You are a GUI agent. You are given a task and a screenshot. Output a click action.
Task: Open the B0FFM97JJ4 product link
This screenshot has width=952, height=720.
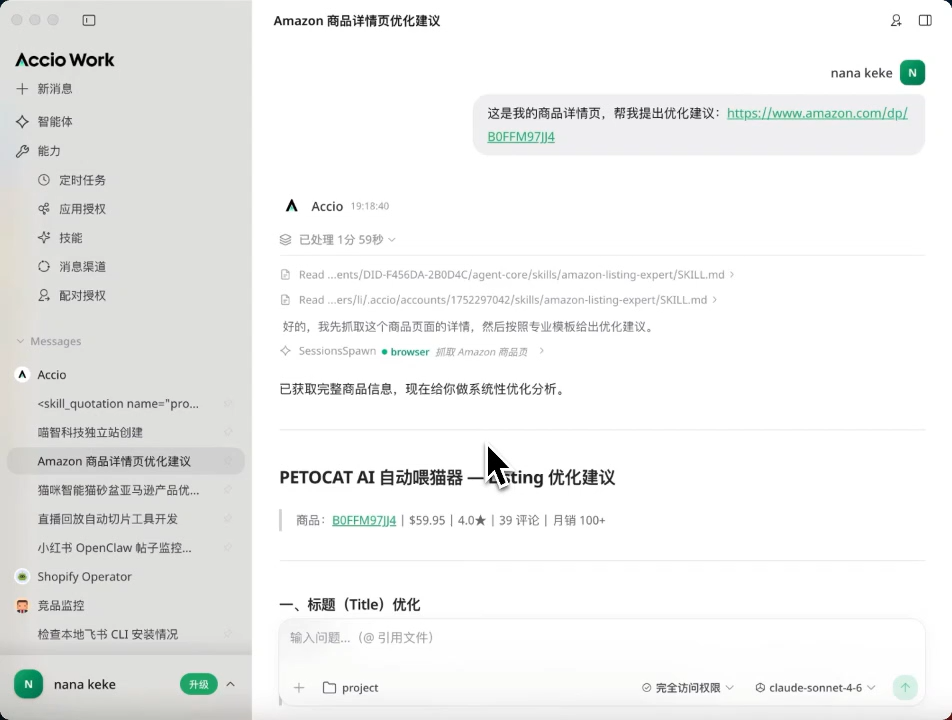tap(364, 520)
